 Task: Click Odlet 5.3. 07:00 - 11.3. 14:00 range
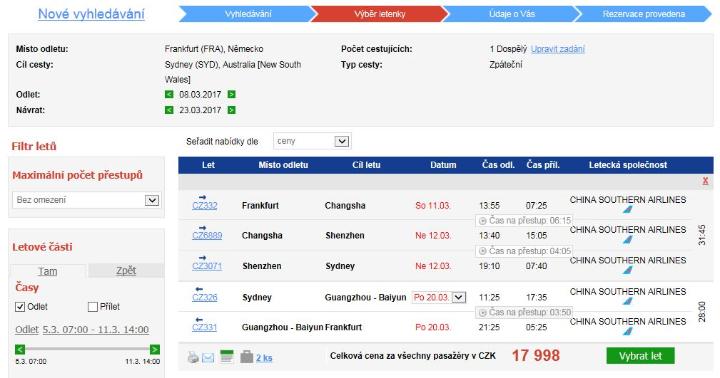pos(82,329)
